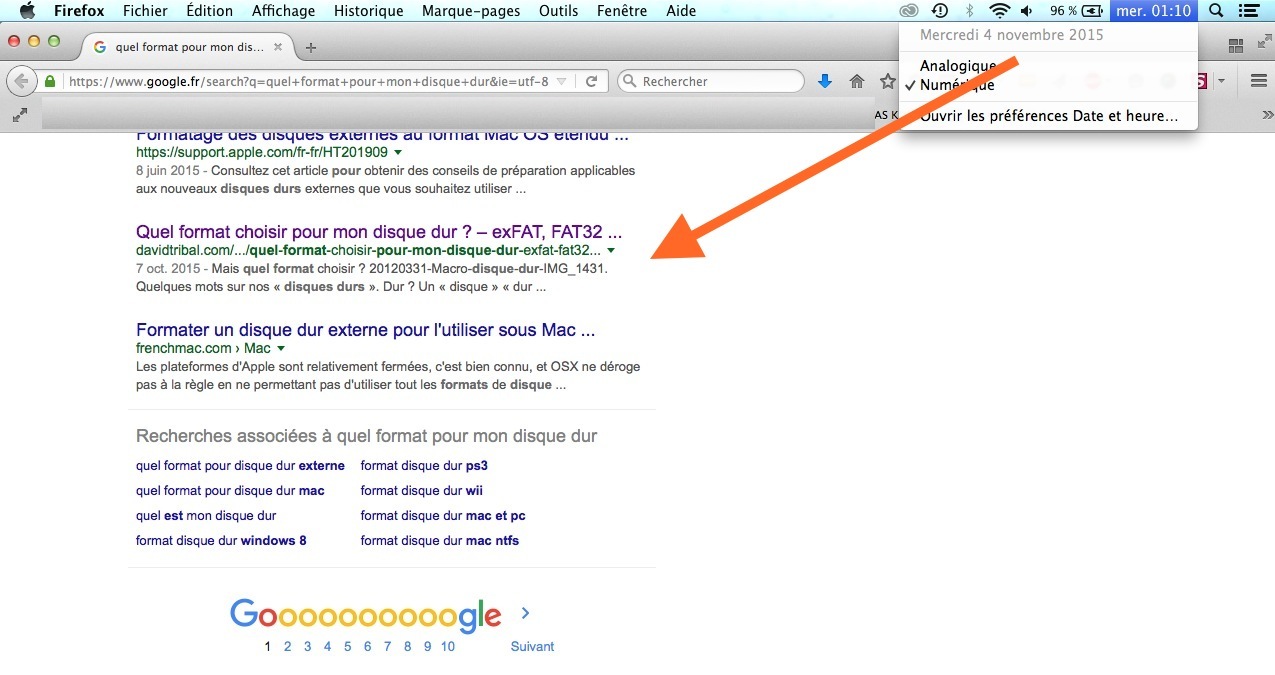
Task: Open the Édition menu
Action: point(209,11)
